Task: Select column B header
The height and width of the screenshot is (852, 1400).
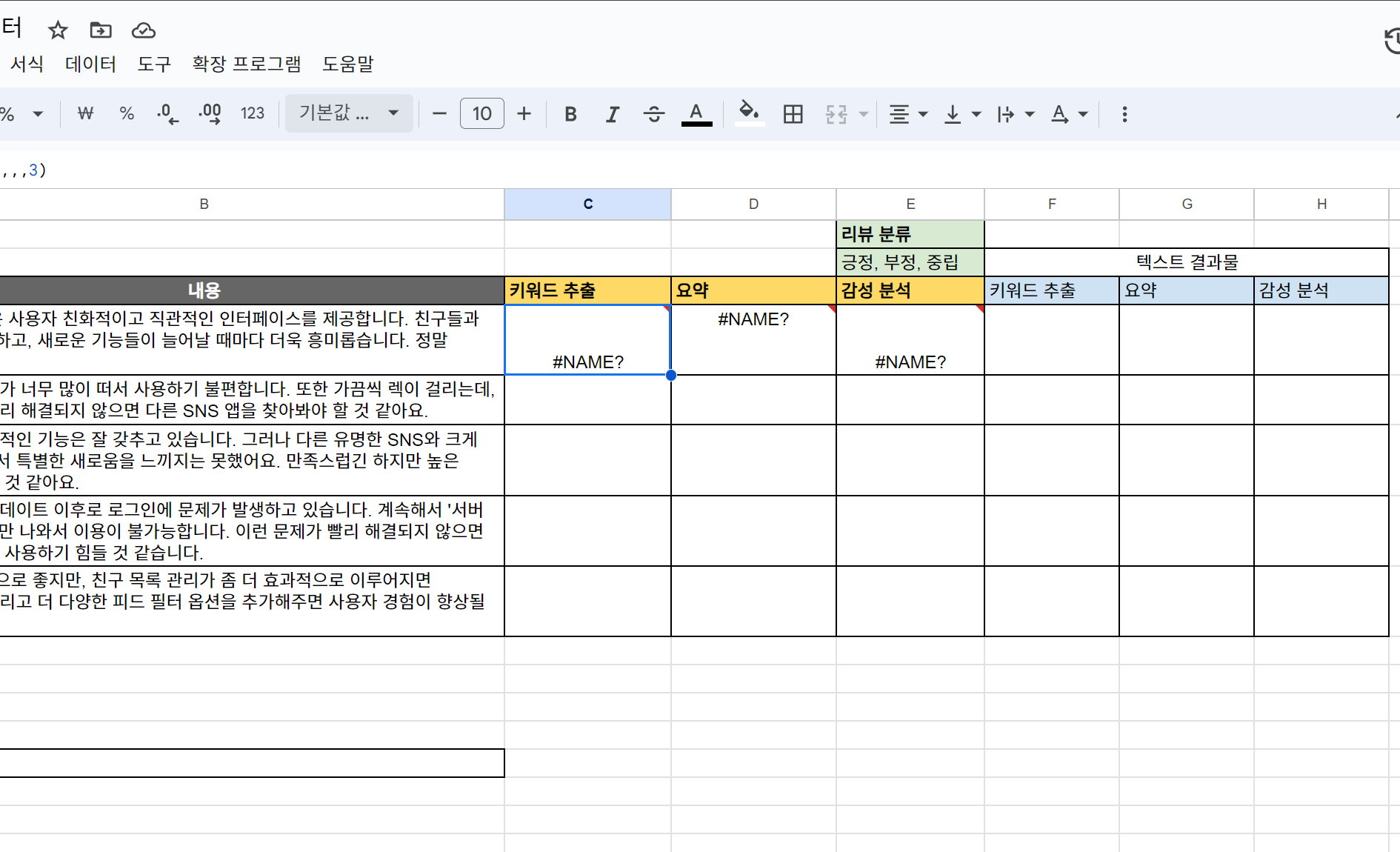Action: 252,204
